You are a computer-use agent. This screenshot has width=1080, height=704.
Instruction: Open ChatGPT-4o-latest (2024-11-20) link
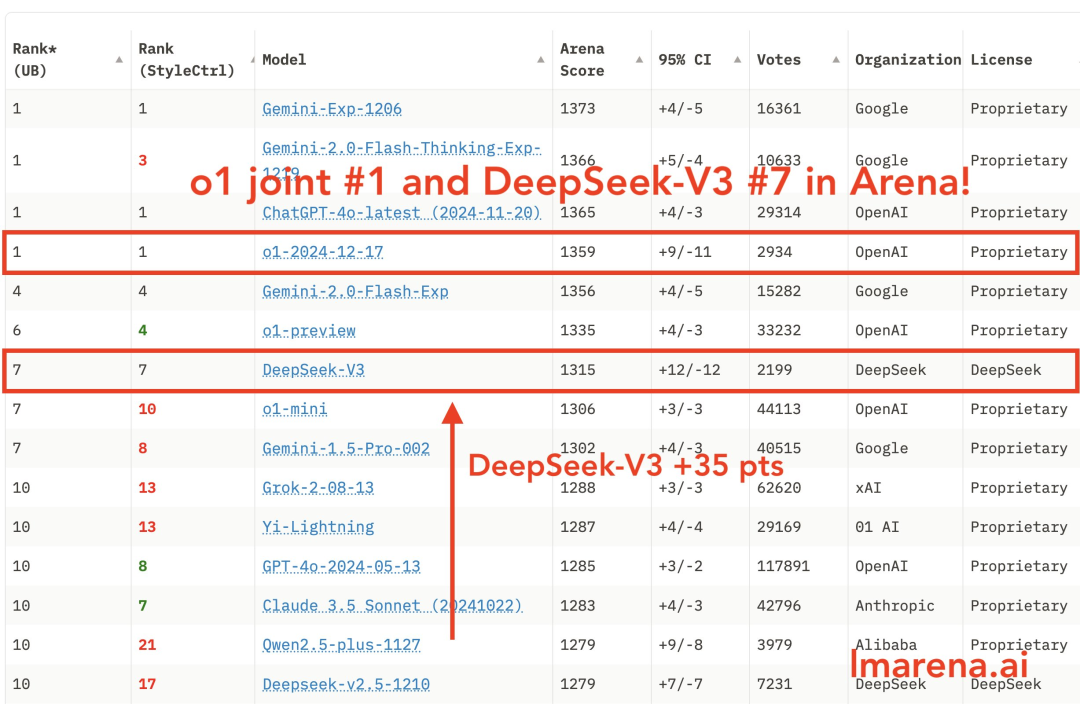(402, 213)
